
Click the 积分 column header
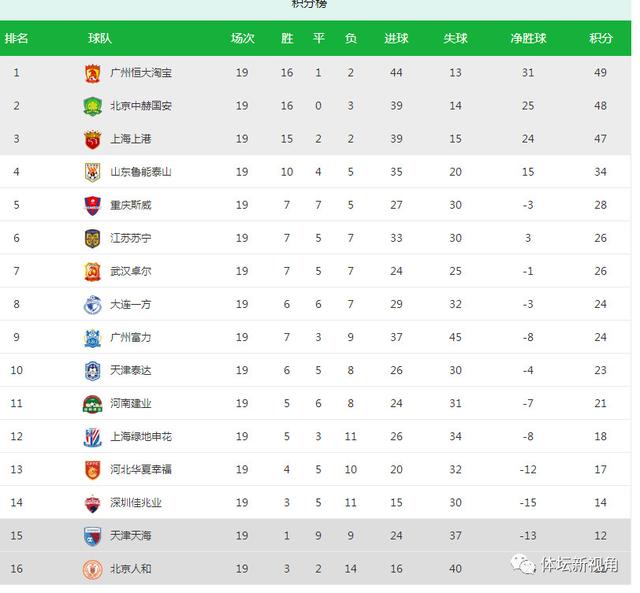(x=601, y=39)
